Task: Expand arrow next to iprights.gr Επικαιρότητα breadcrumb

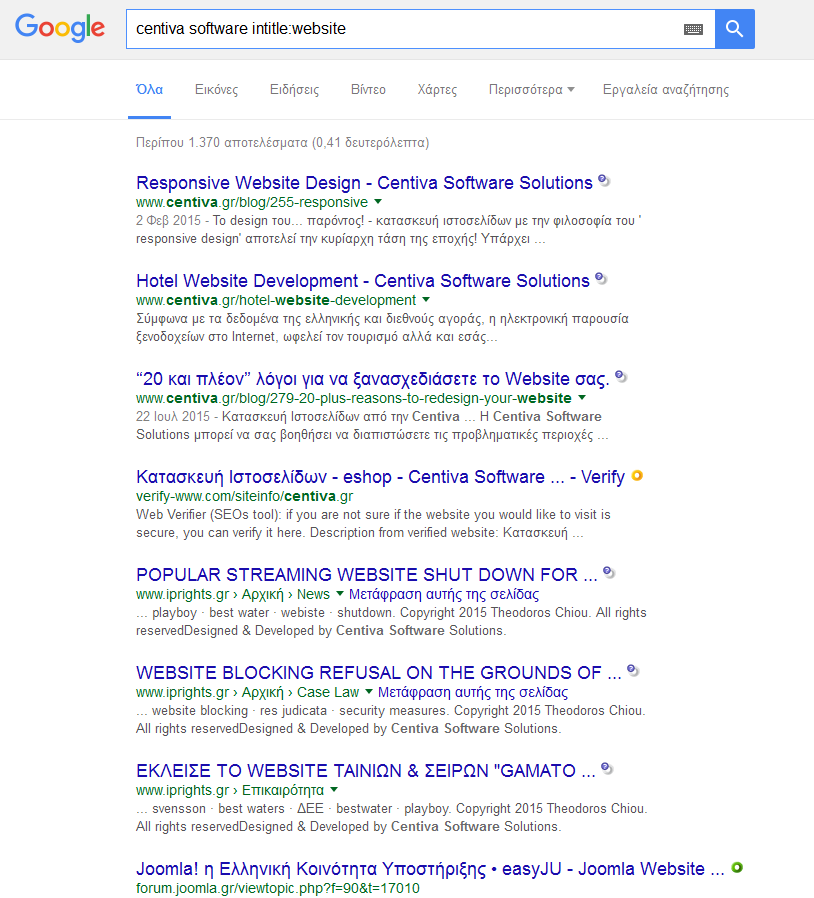Action: point(334,789)
